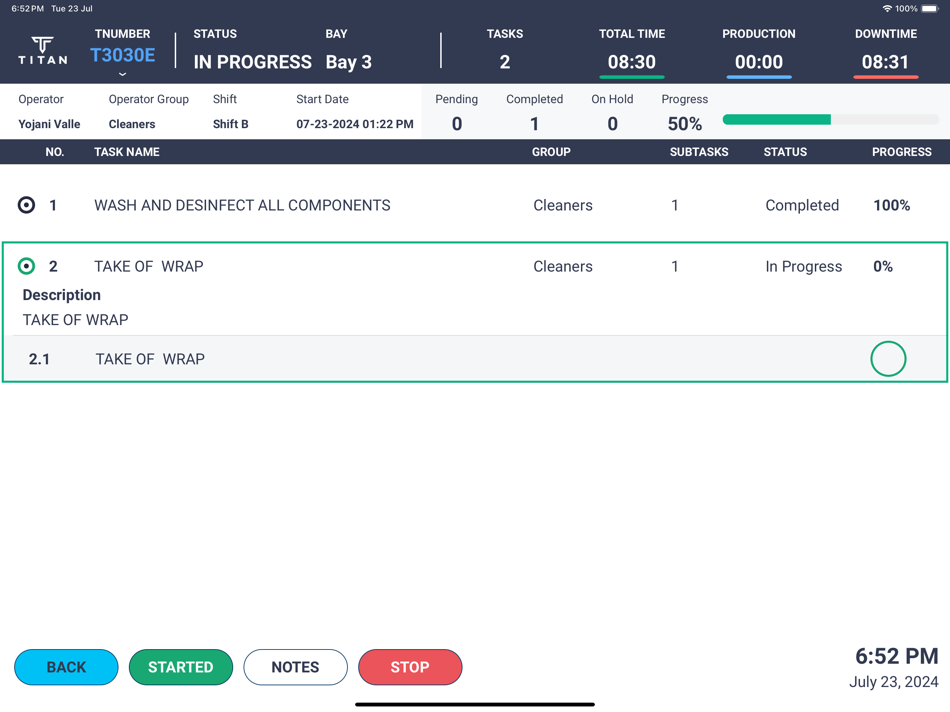Click the Tasks count 2
This screenshot has width=950, height=712.
tap(505, 62)
